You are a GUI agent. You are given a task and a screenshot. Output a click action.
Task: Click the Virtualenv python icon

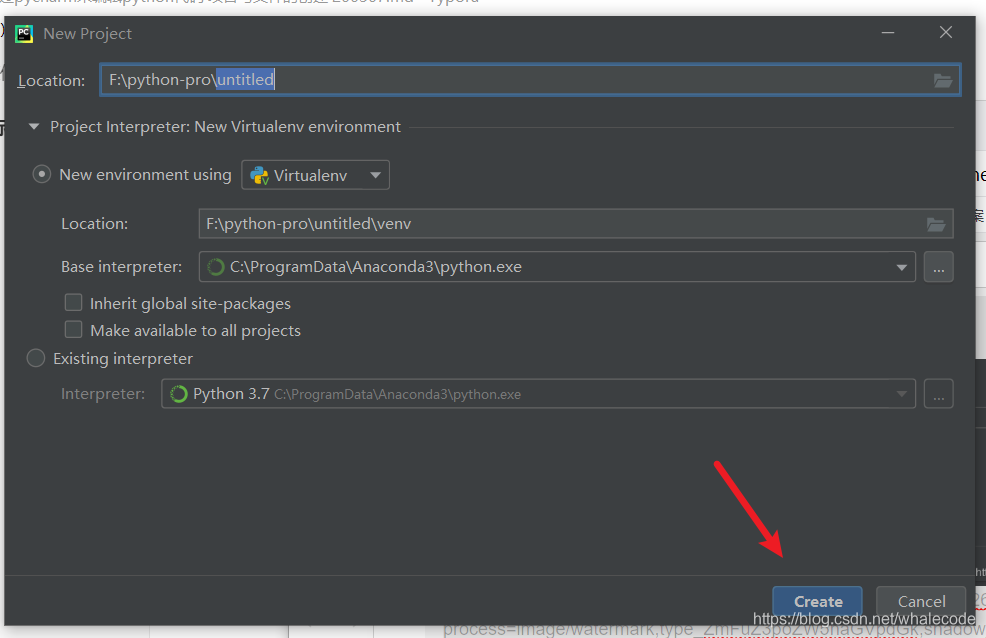pos(259,175)
